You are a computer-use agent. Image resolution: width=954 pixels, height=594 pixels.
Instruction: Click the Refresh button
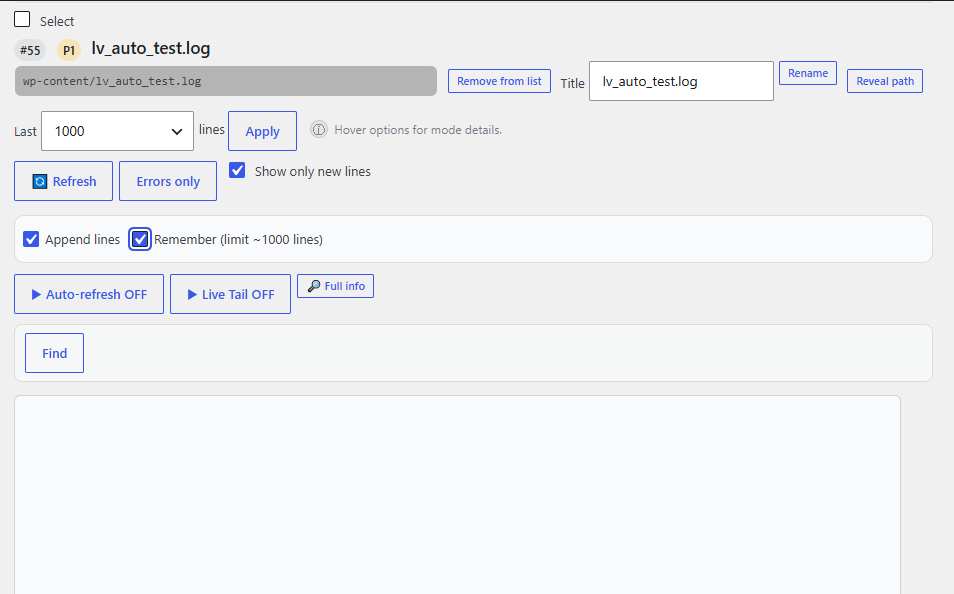click(x=63, y=181)
